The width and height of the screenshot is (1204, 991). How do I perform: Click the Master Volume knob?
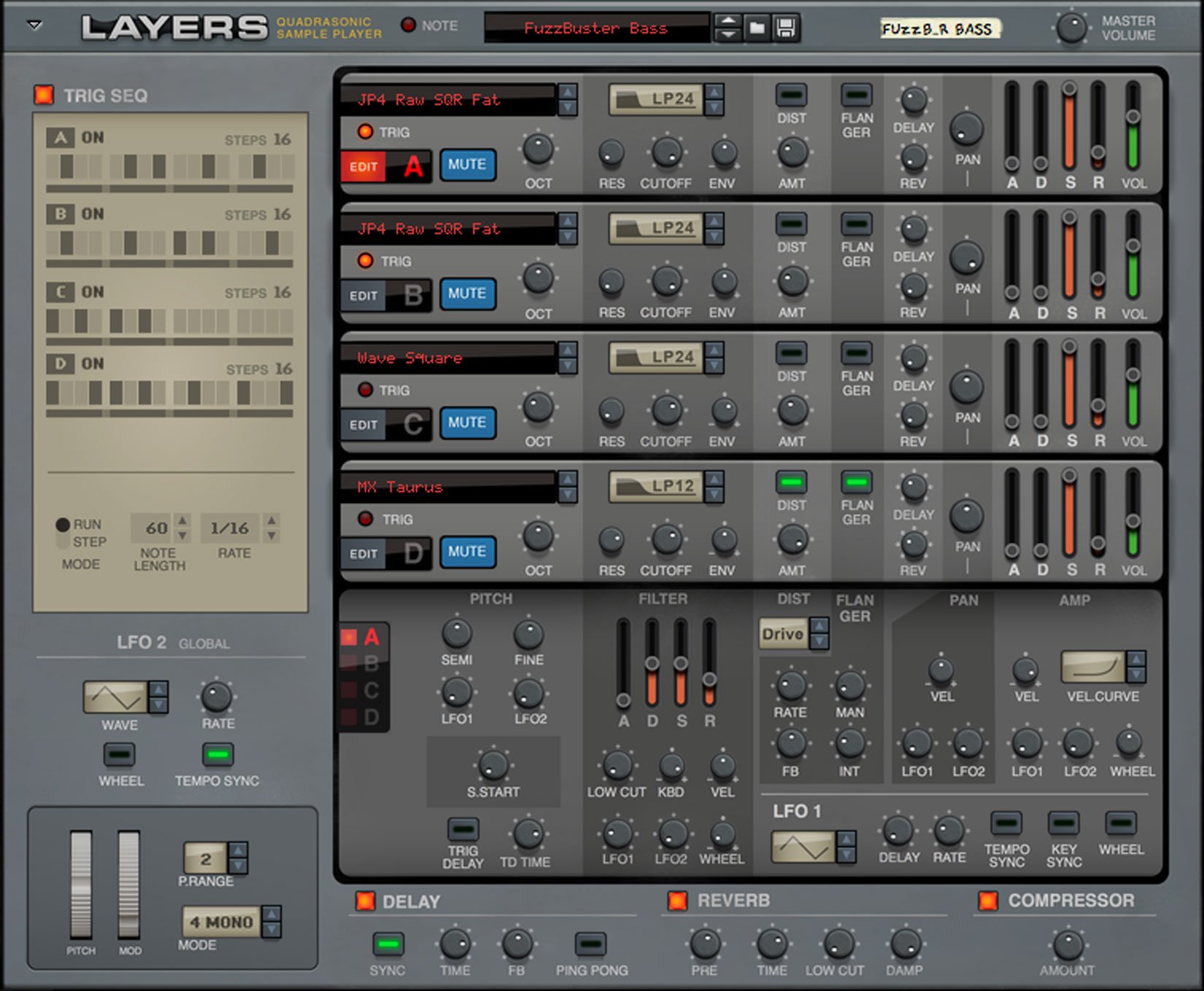pyautogui.click(x=1070, y=28)
